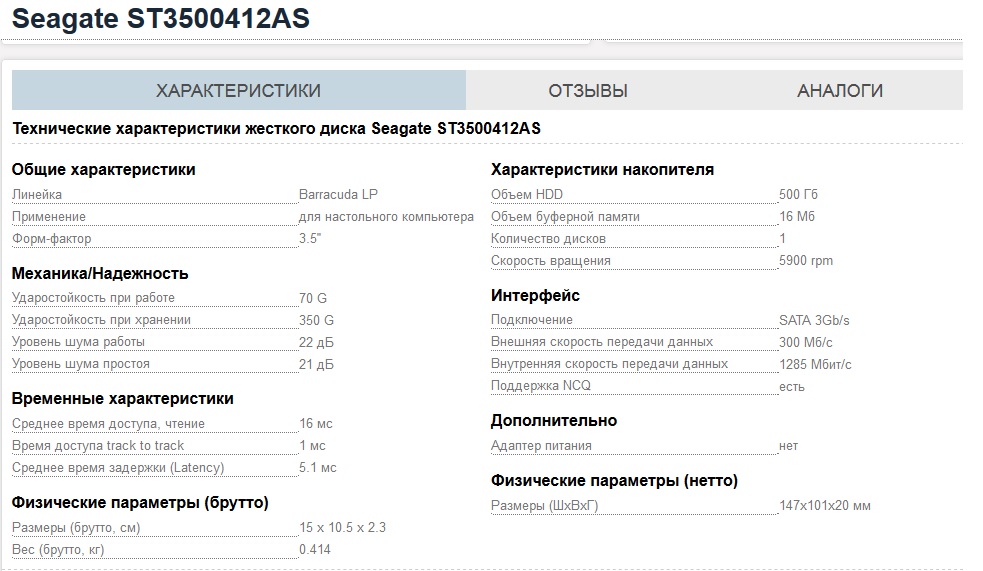The width and height of the screenshot is (983, 571).
Task: Select 'Уровень шума работы' label
Action: click(x=78, y=342)
